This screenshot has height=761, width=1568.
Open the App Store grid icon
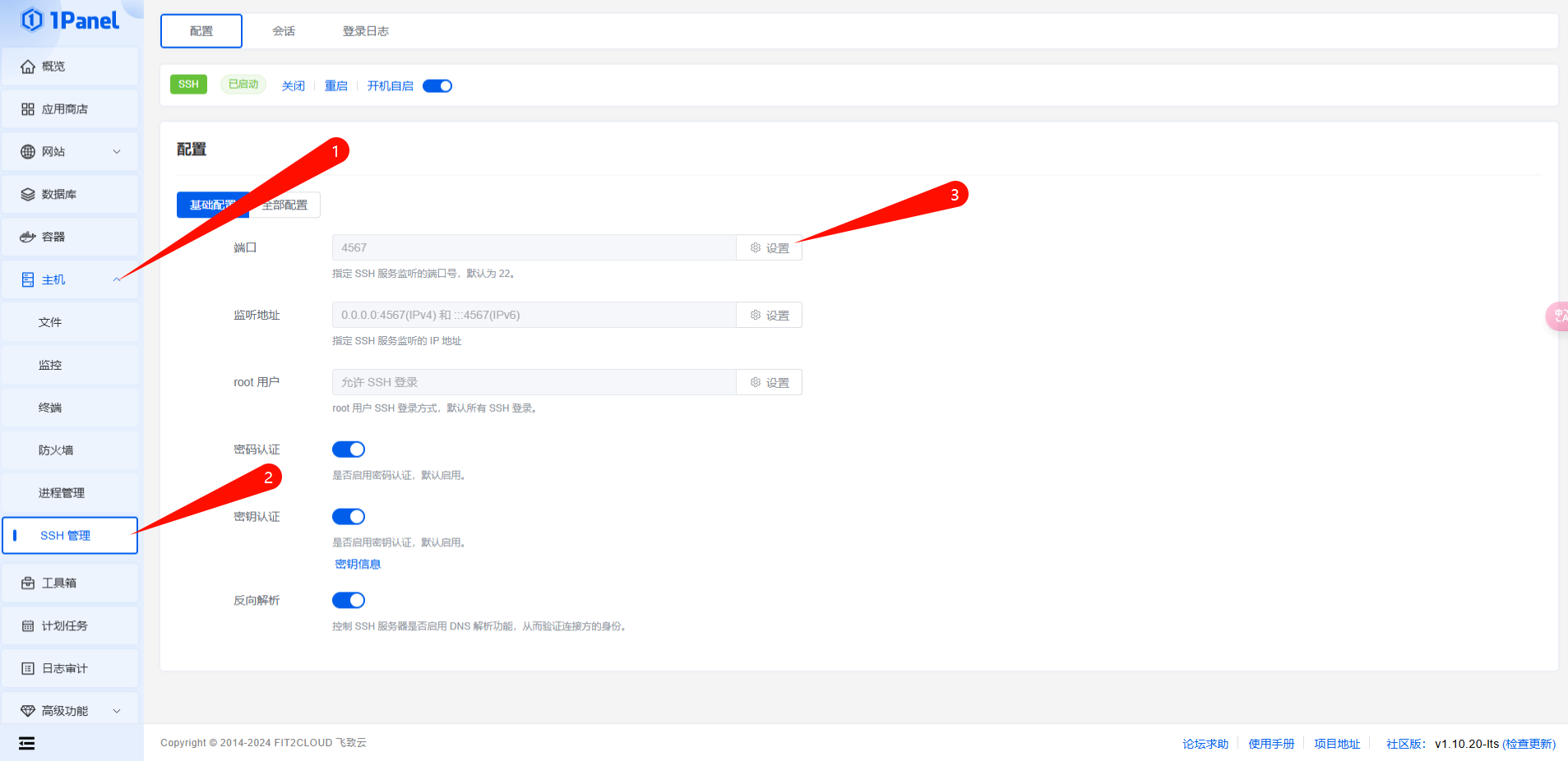tap(28, 109)
